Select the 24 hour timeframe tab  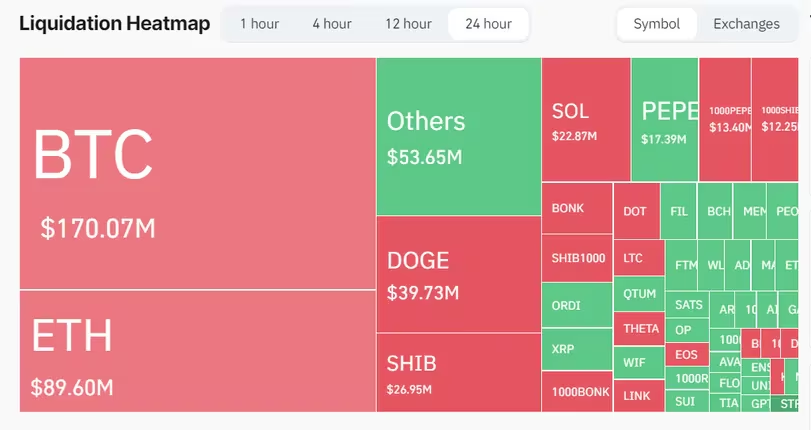pyautogui.click(x=488, y=24)
